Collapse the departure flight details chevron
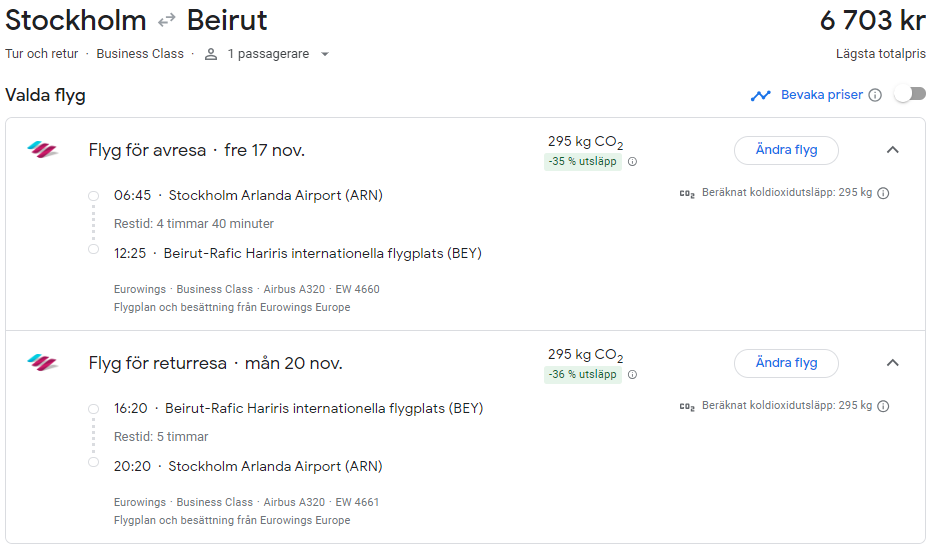936x548 pixels. coord(893,150)
